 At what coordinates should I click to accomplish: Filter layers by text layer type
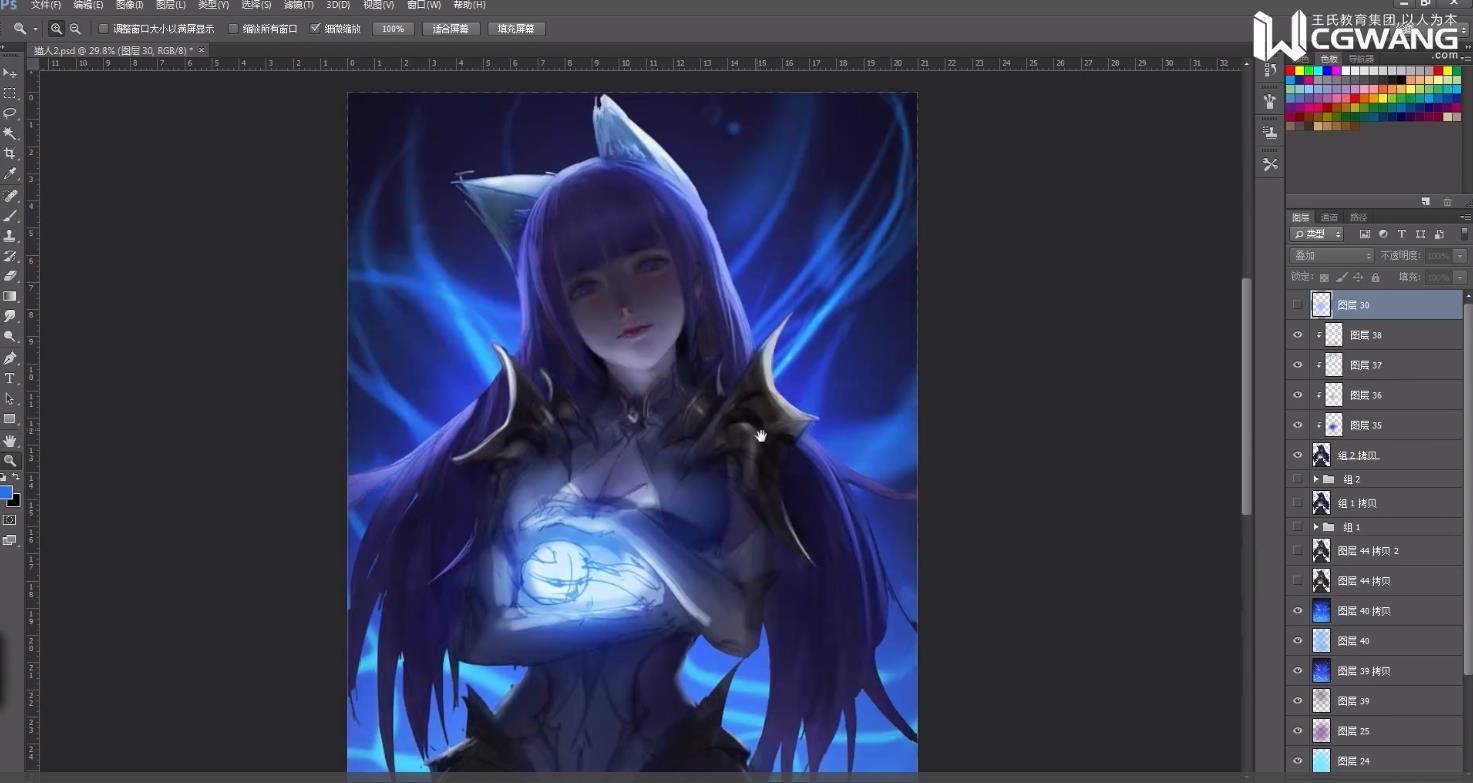click(1402, 234)
